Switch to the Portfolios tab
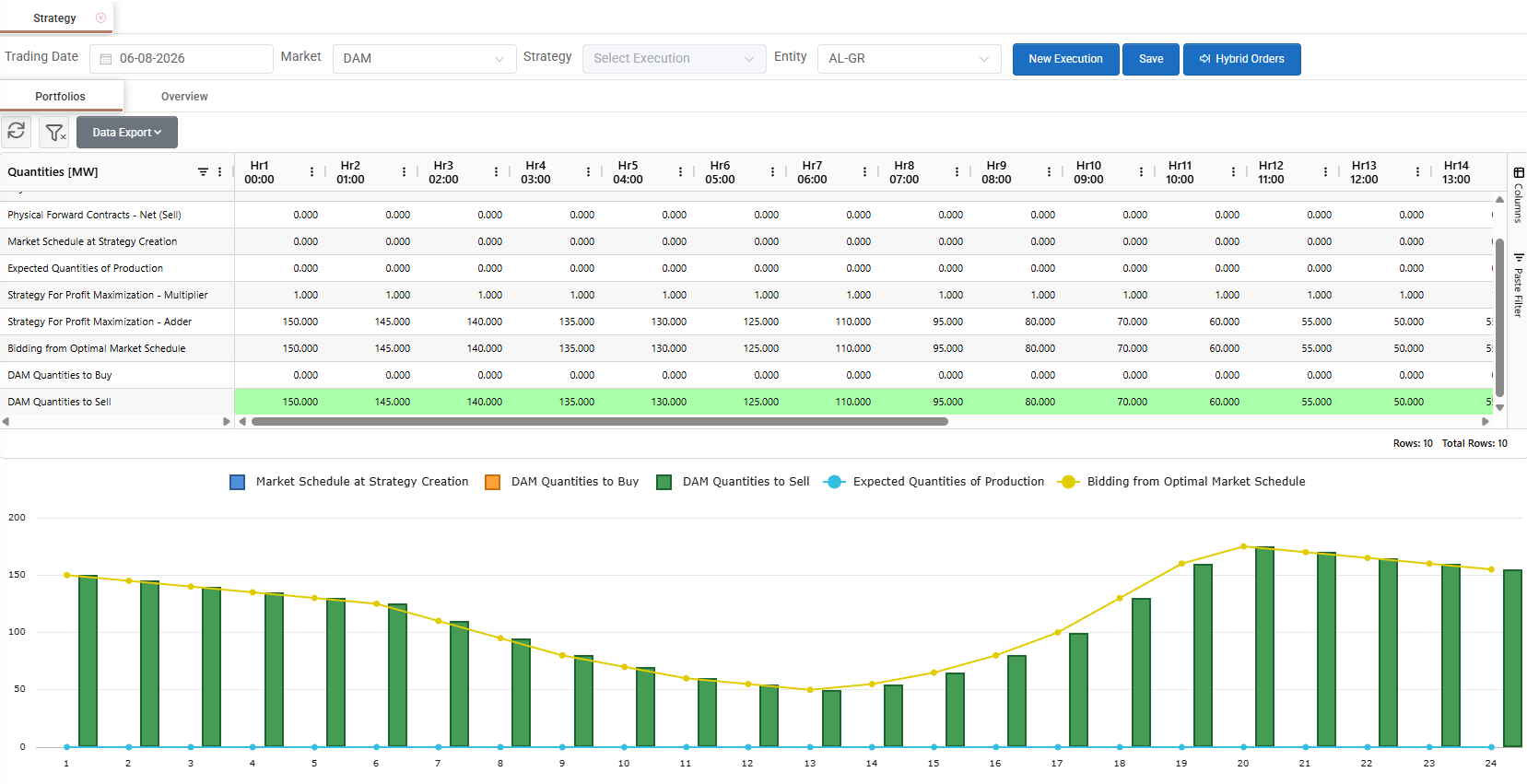1527x784 pixels. tap(60, 97)
